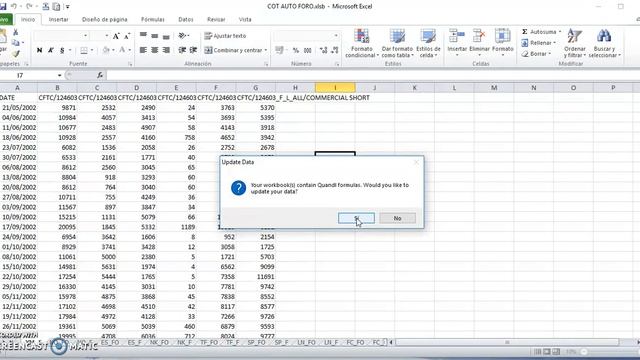Open the Revisar tab

pos(216,19)
